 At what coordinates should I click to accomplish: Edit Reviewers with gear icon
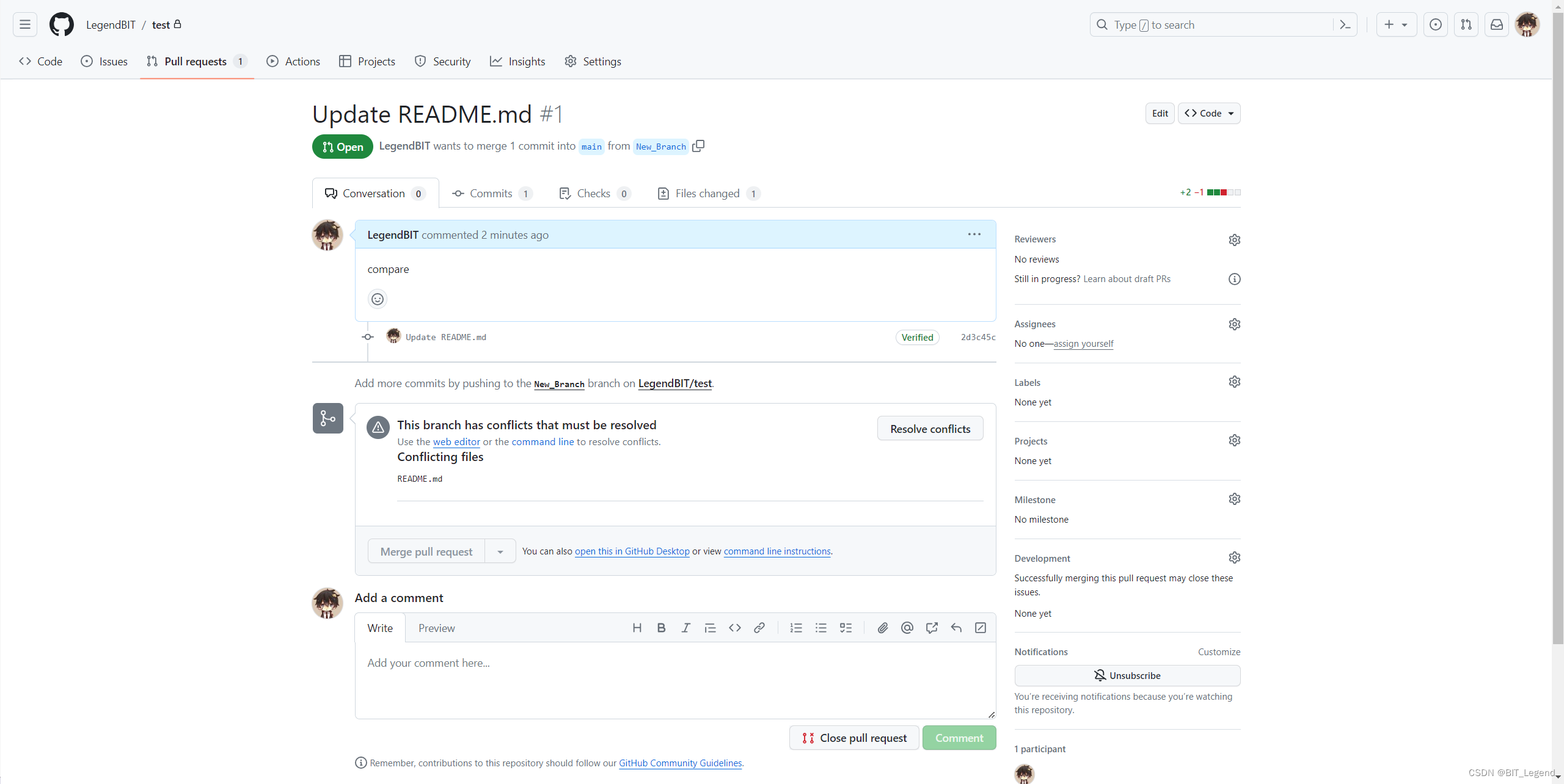tap(1235, 240)
